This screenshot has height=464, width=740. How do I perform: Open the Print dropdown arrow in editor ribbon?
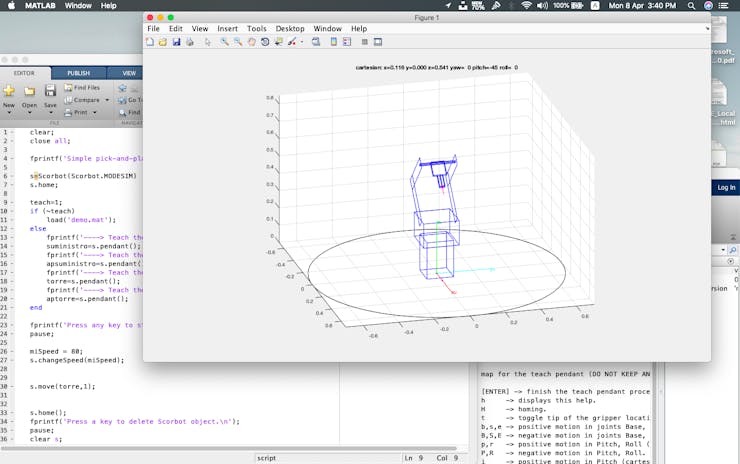[94, 112]
